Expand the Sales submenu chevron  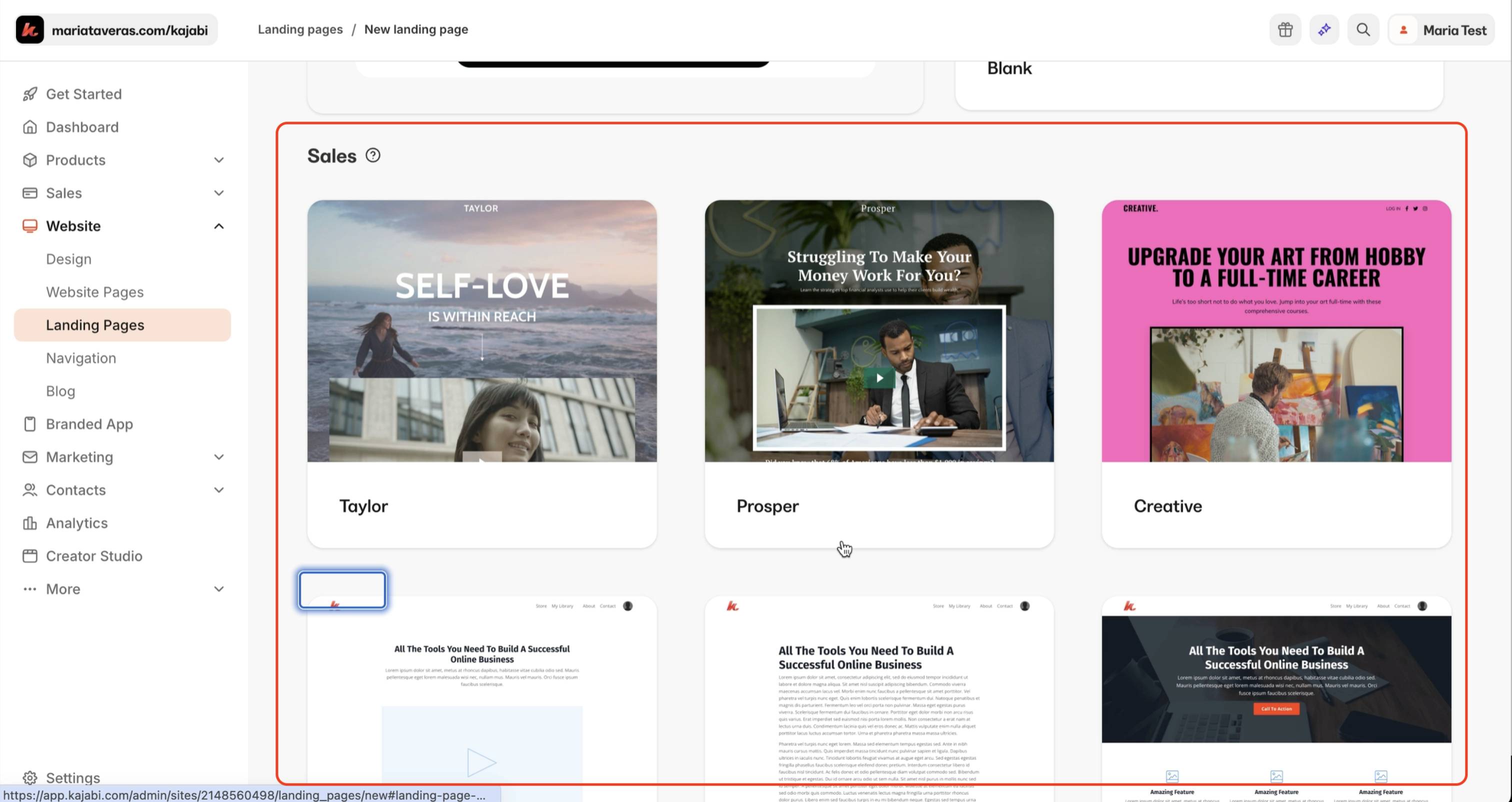pyautogui.click(x=219, y=193)
